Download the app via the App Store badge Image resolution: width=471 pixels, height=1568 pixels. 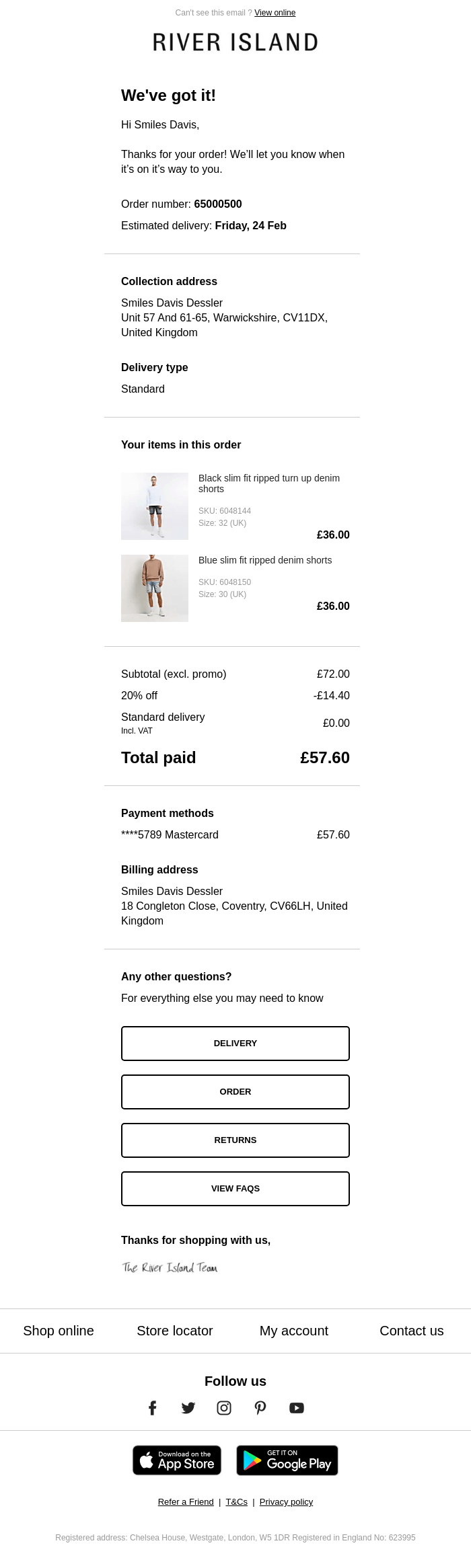176,1460
